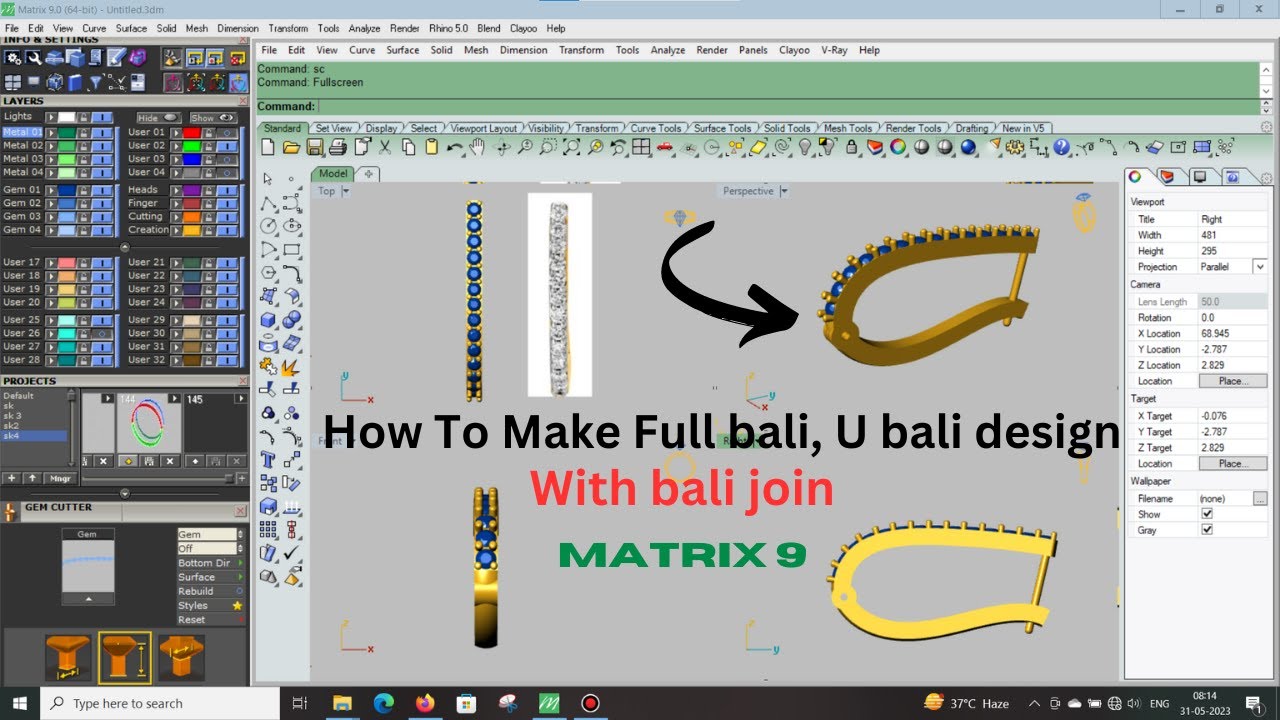Toggle the lock on the Metal 01 layer
This screenshot has width=1280, height=720.
point(85,132)
